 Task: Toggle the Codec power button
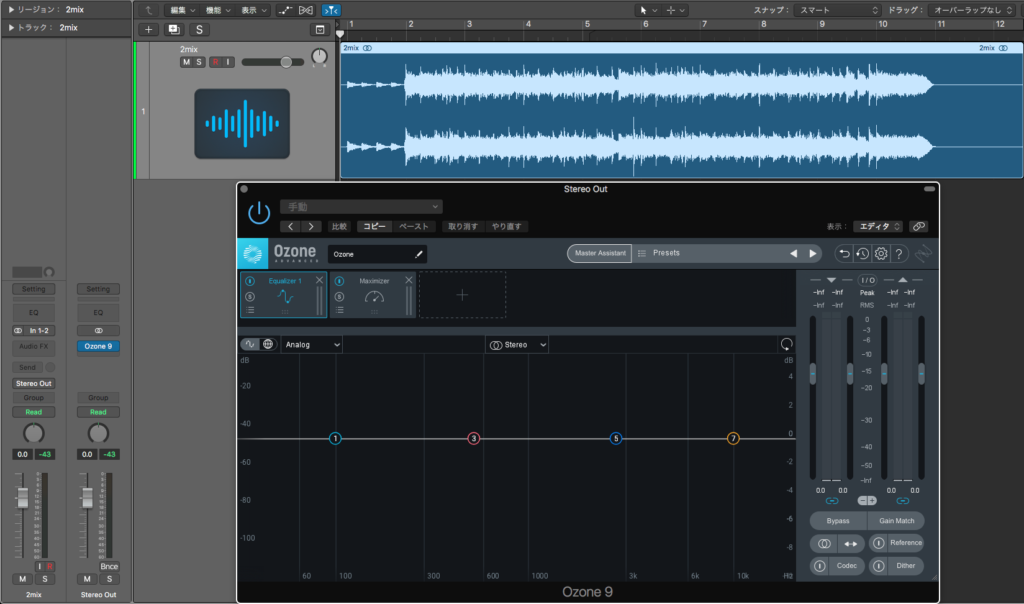click(820, 566)
